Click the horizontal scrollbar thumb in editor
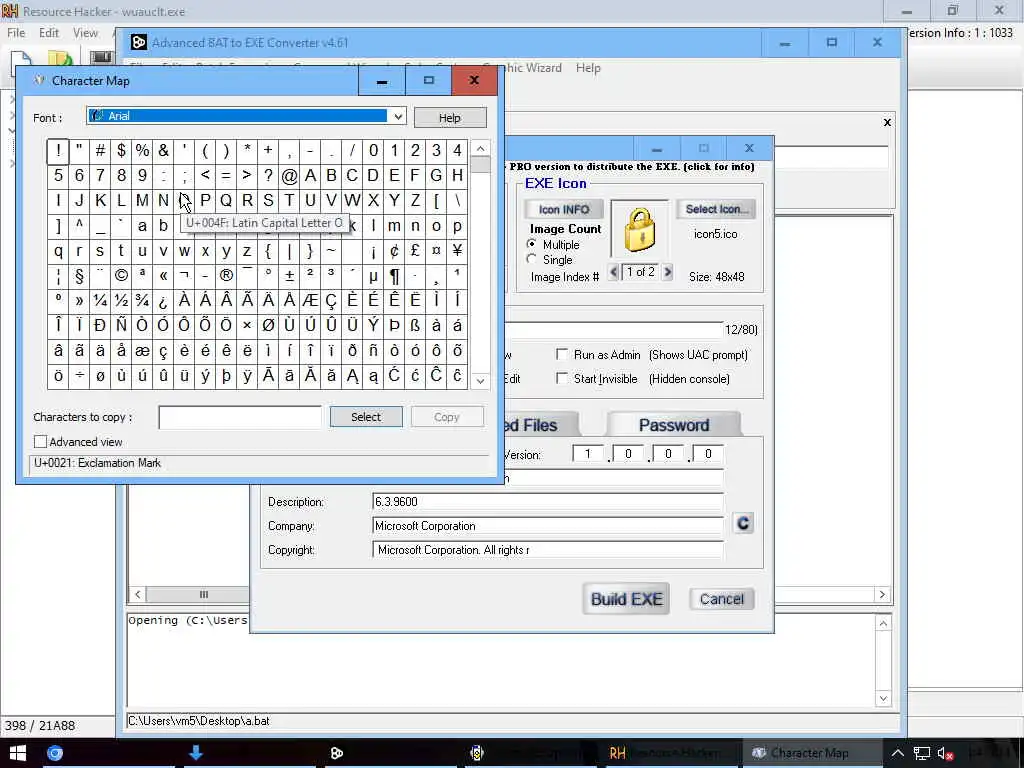1024x768 pixels. pyautogui.click(x=203, y=594)
